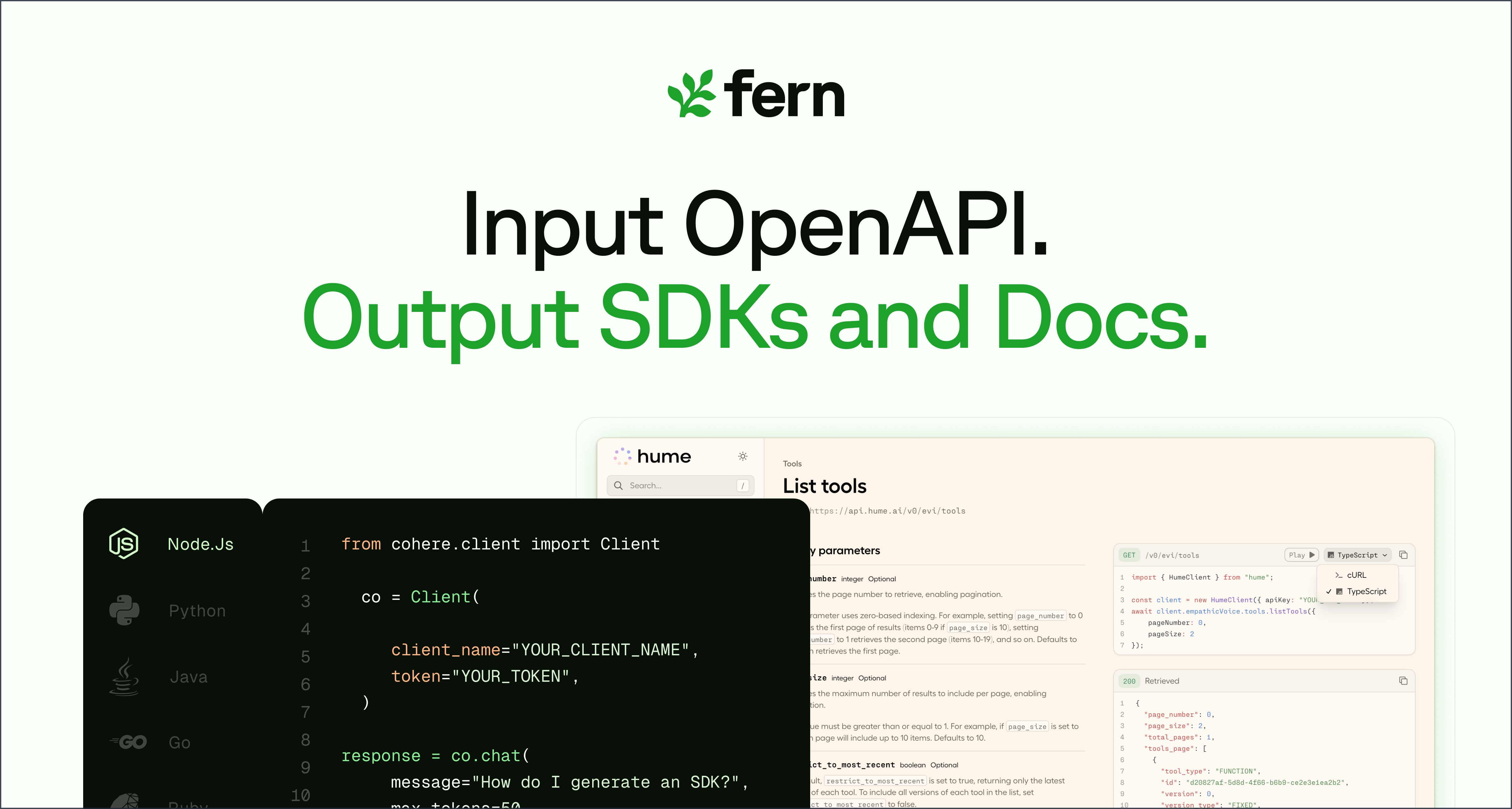Copy the TypeScript request code snippet
1512x809 pixels.
tap(1403, 555)
